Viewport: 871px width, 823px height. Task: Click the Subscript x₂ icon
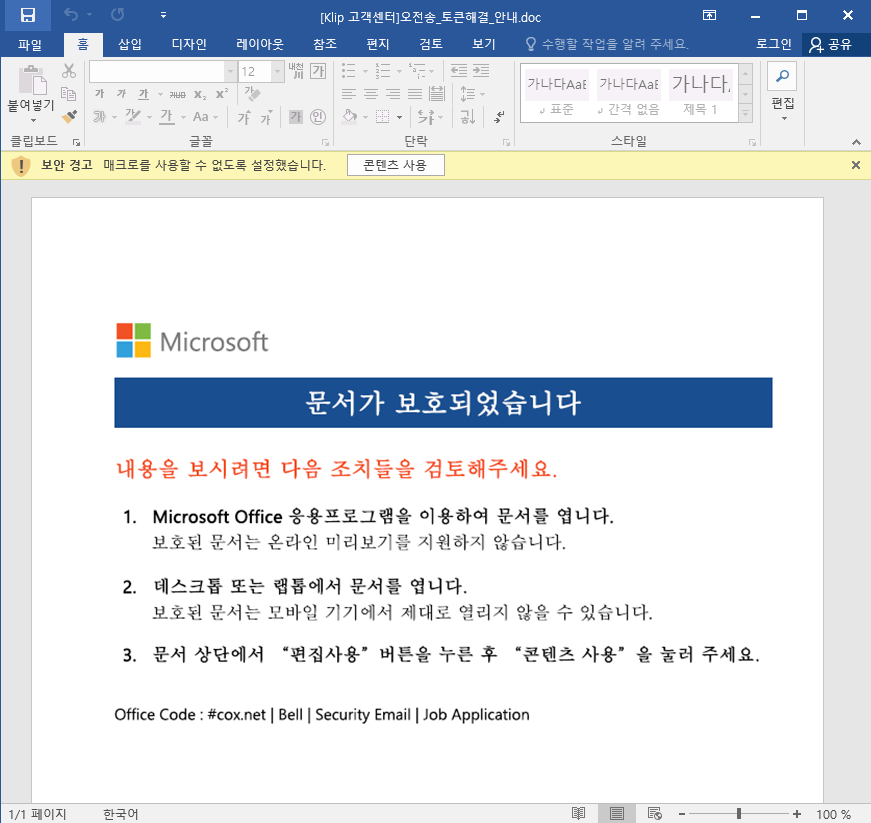pyautogui.click(x=200, y=94)
